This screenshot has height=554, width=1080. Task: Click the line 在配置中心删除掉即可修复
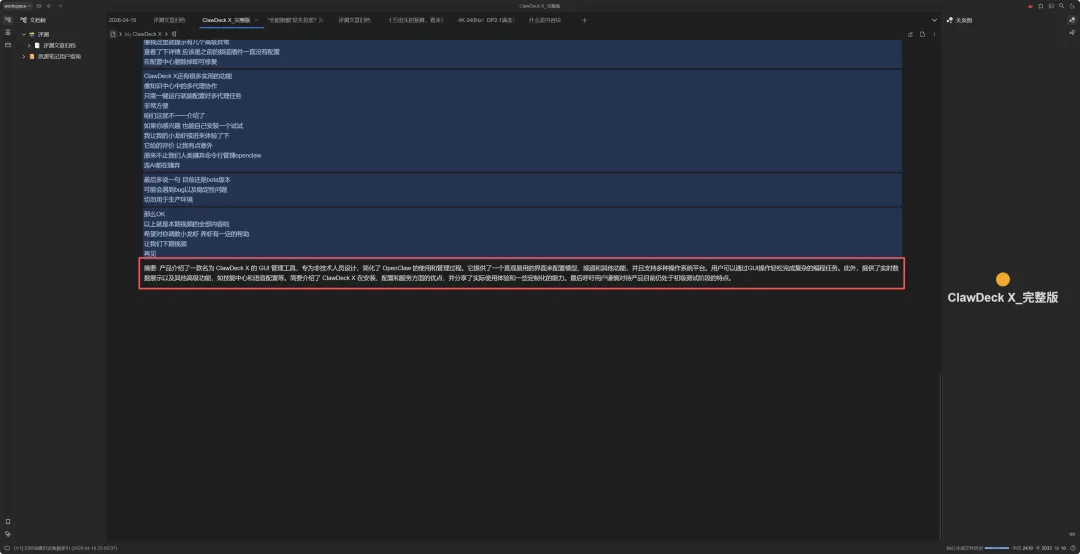point(180,61)
